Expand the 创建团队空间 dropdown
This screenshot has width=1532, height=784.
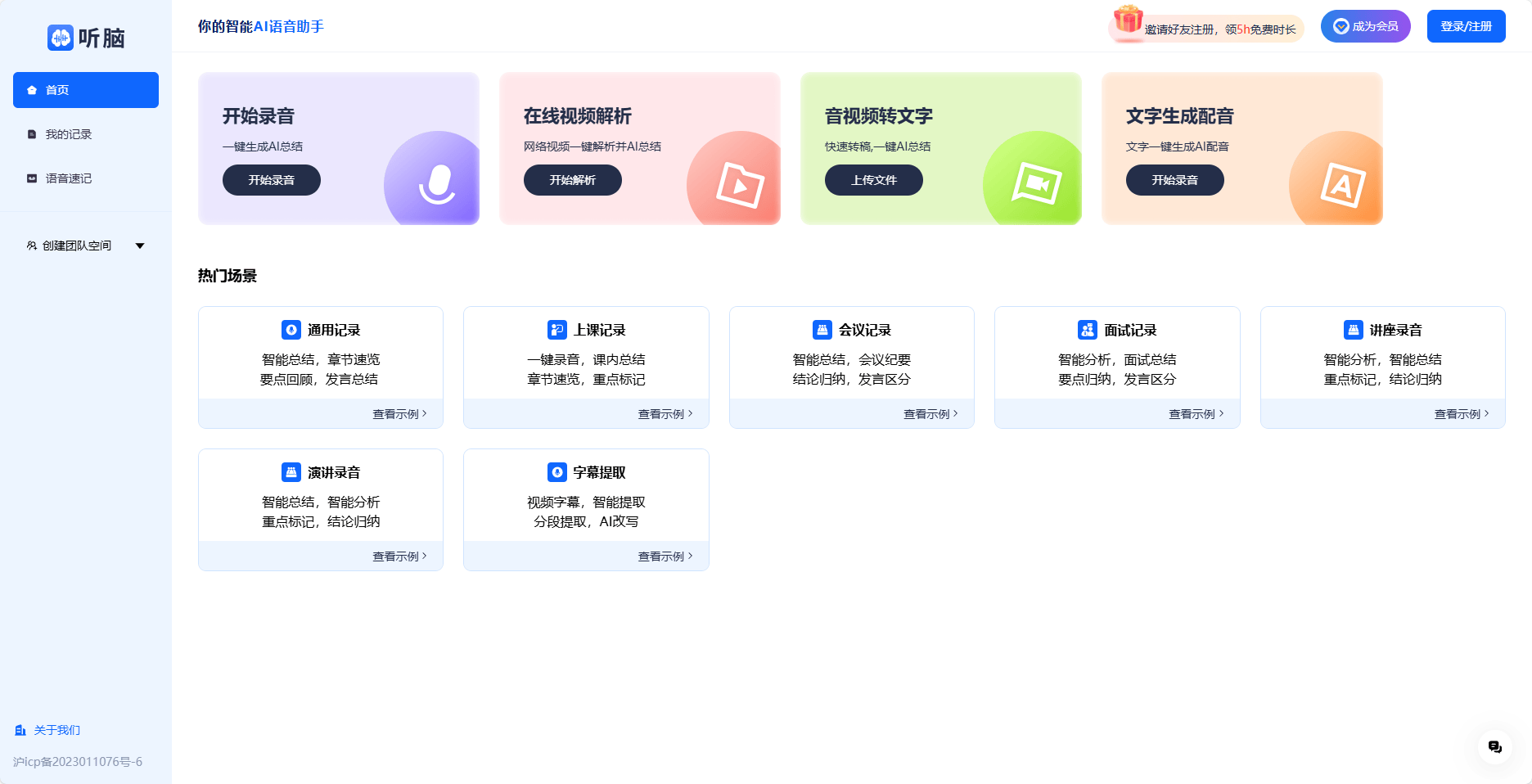coord(140,245)
